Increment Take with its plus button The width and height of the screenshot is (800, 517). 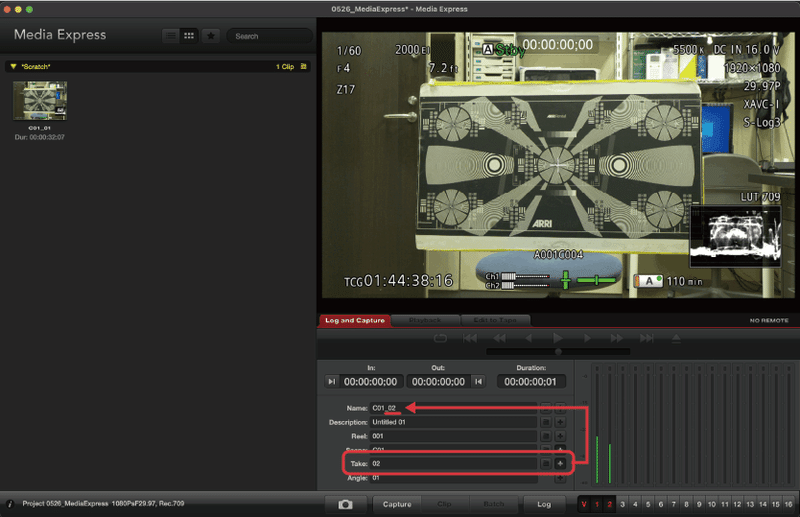pyautogui.click(x=560, y=463)
